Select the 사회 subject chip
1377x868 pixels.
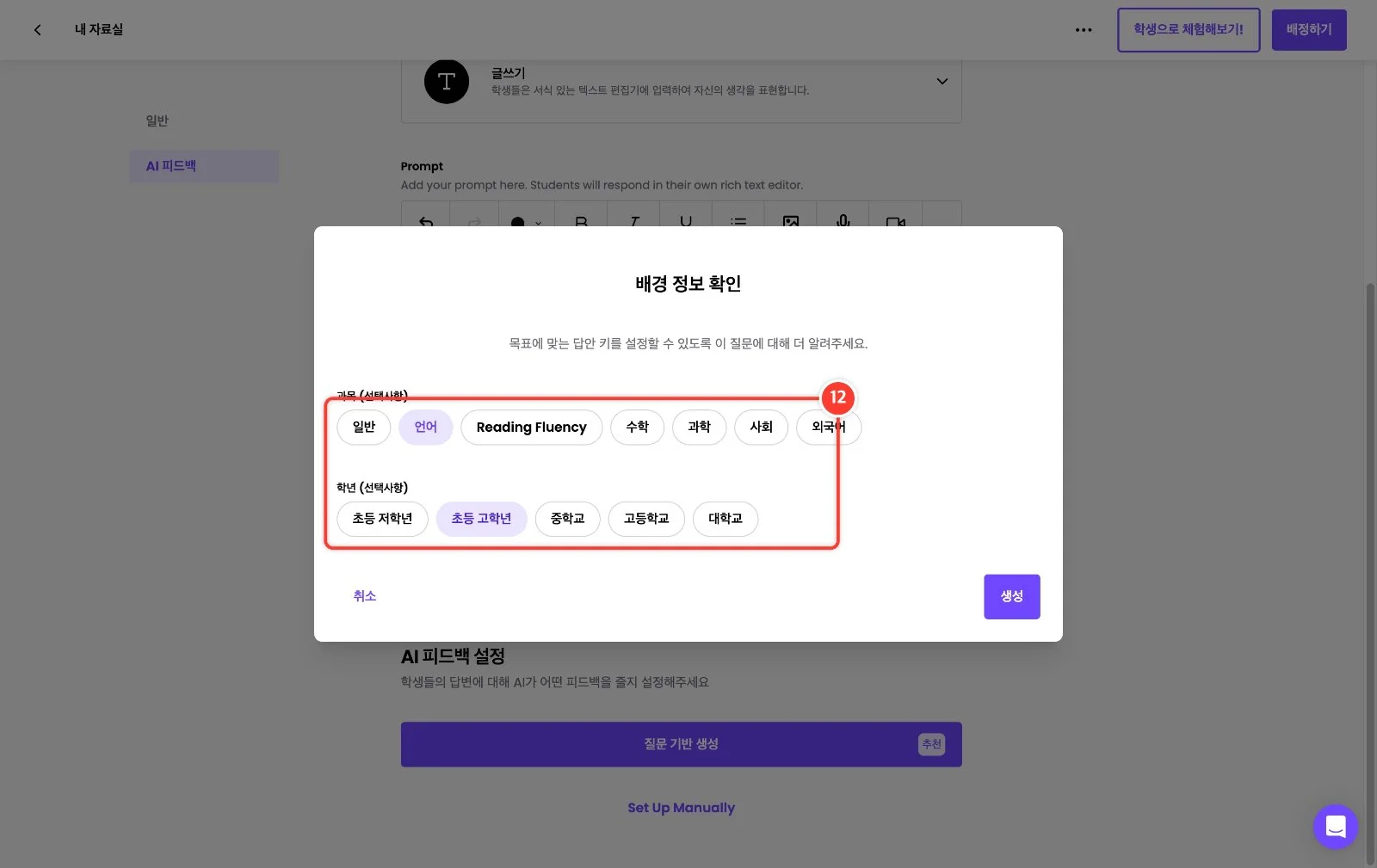pyautogui.click(x=762, y=428)
